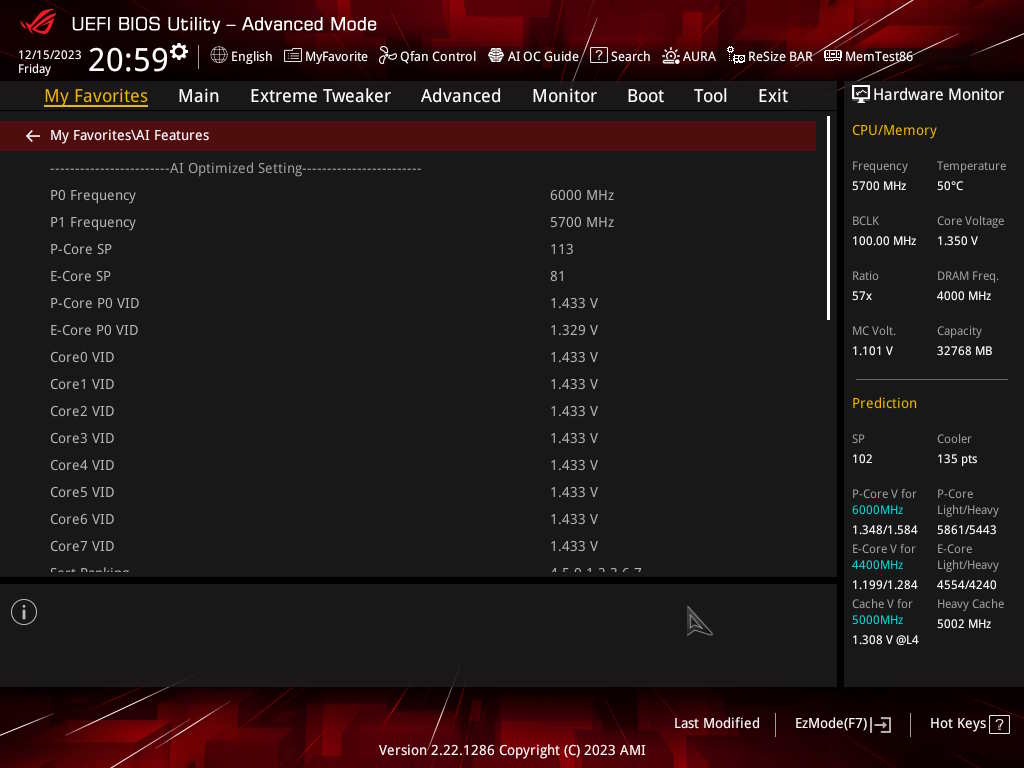This screenshot has width=1024, height=768.
Task: Open the Tool tab
Action: (x=710, y=96)
